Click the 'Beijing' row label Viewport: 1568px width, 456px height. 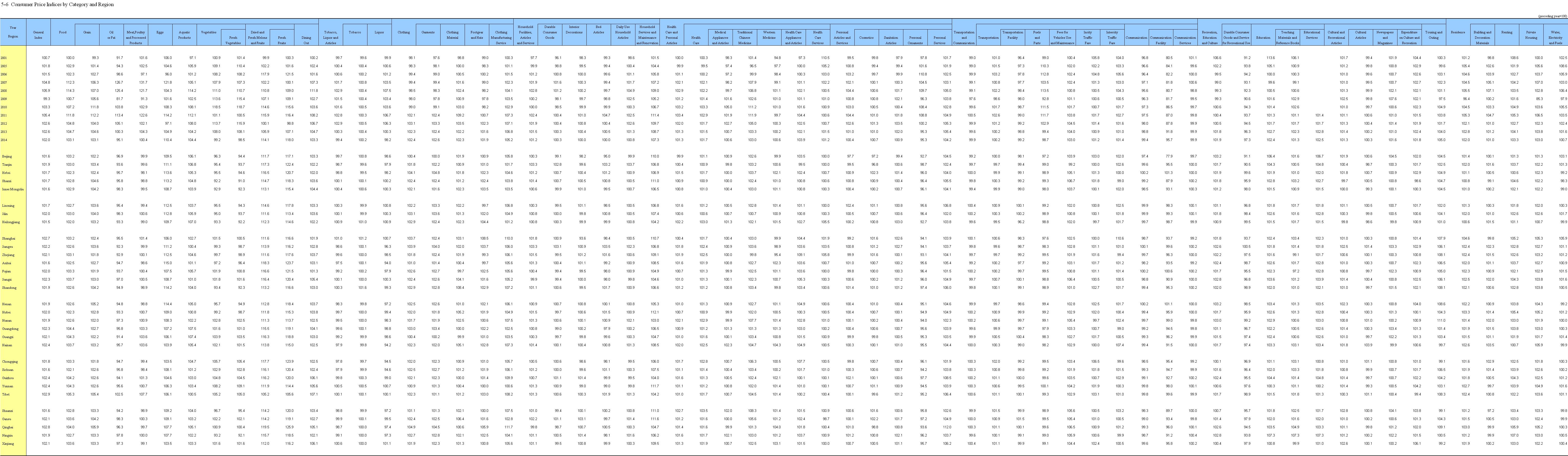click(x=7, y=156)
